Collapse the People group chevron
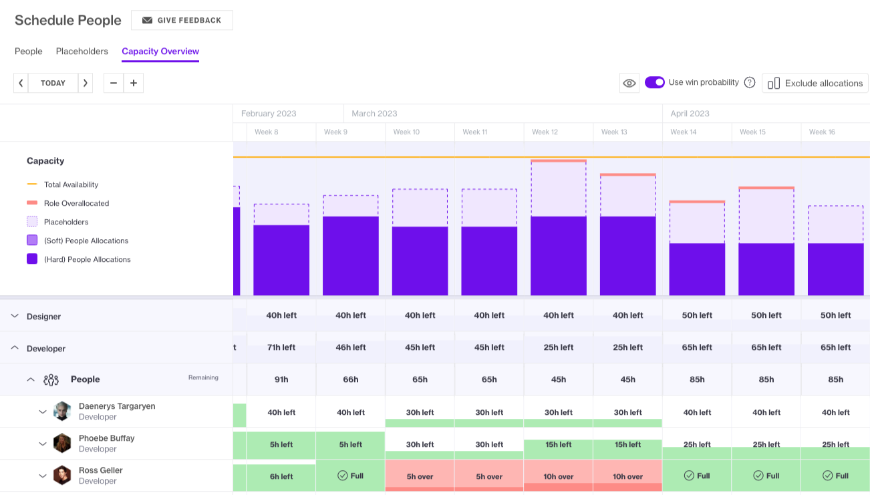The width and height of the screenshot is (870, 495). tap(30, 380)
